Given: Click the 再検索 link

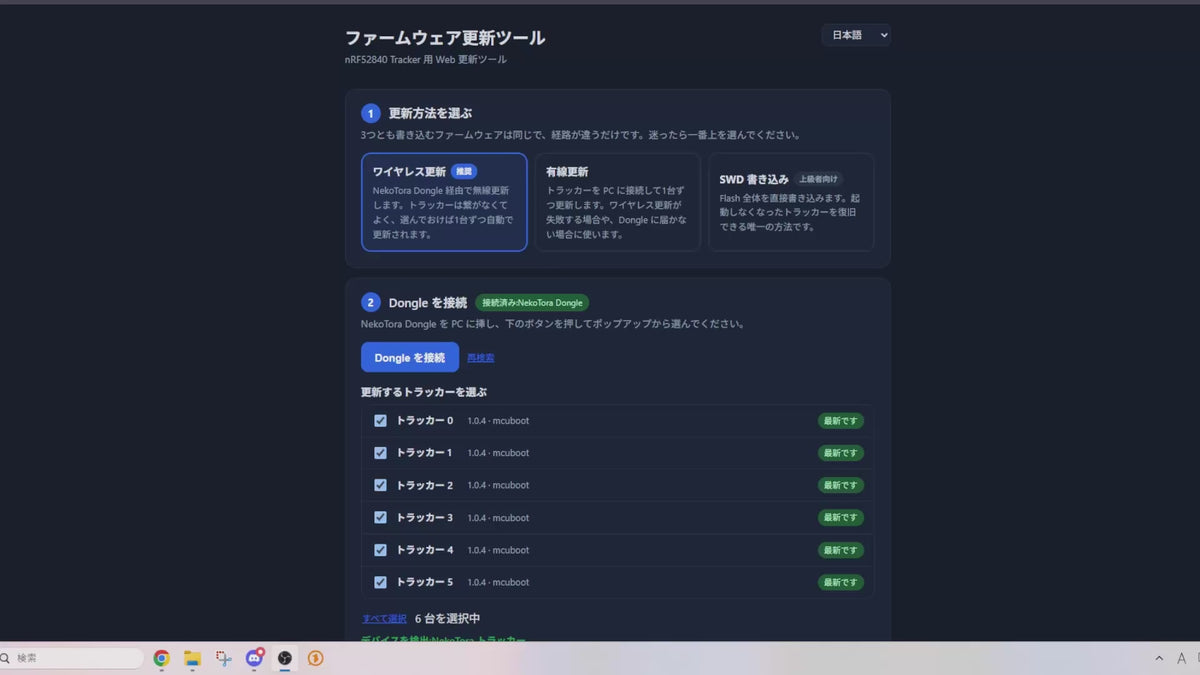Looking at the screenshot, I should [x=481, y=357].
